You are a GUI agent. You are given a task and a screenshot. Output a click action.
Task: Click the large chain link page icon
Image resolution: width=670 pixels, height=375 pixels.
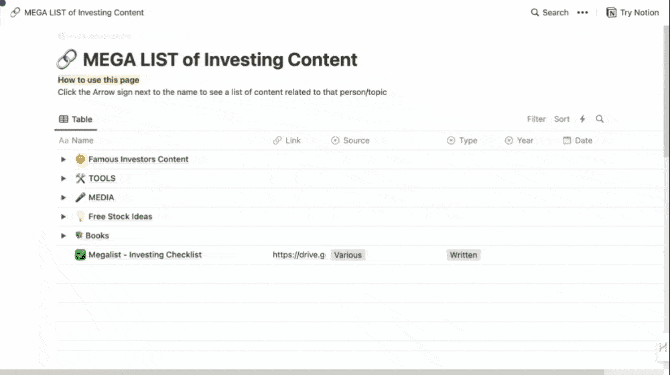(67, 59)
